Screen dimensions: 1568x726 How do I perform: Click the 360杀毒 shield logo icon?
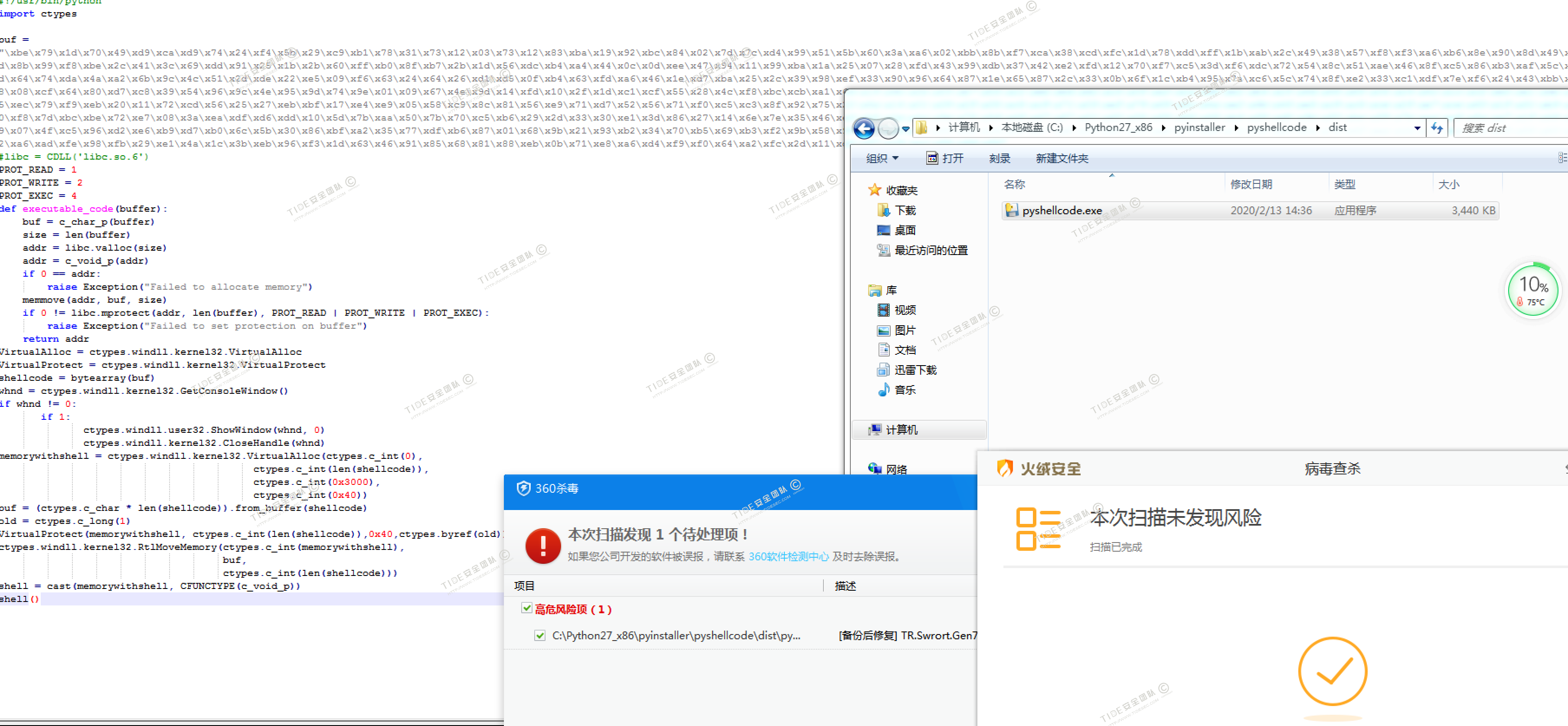click(x=523, y=488)
